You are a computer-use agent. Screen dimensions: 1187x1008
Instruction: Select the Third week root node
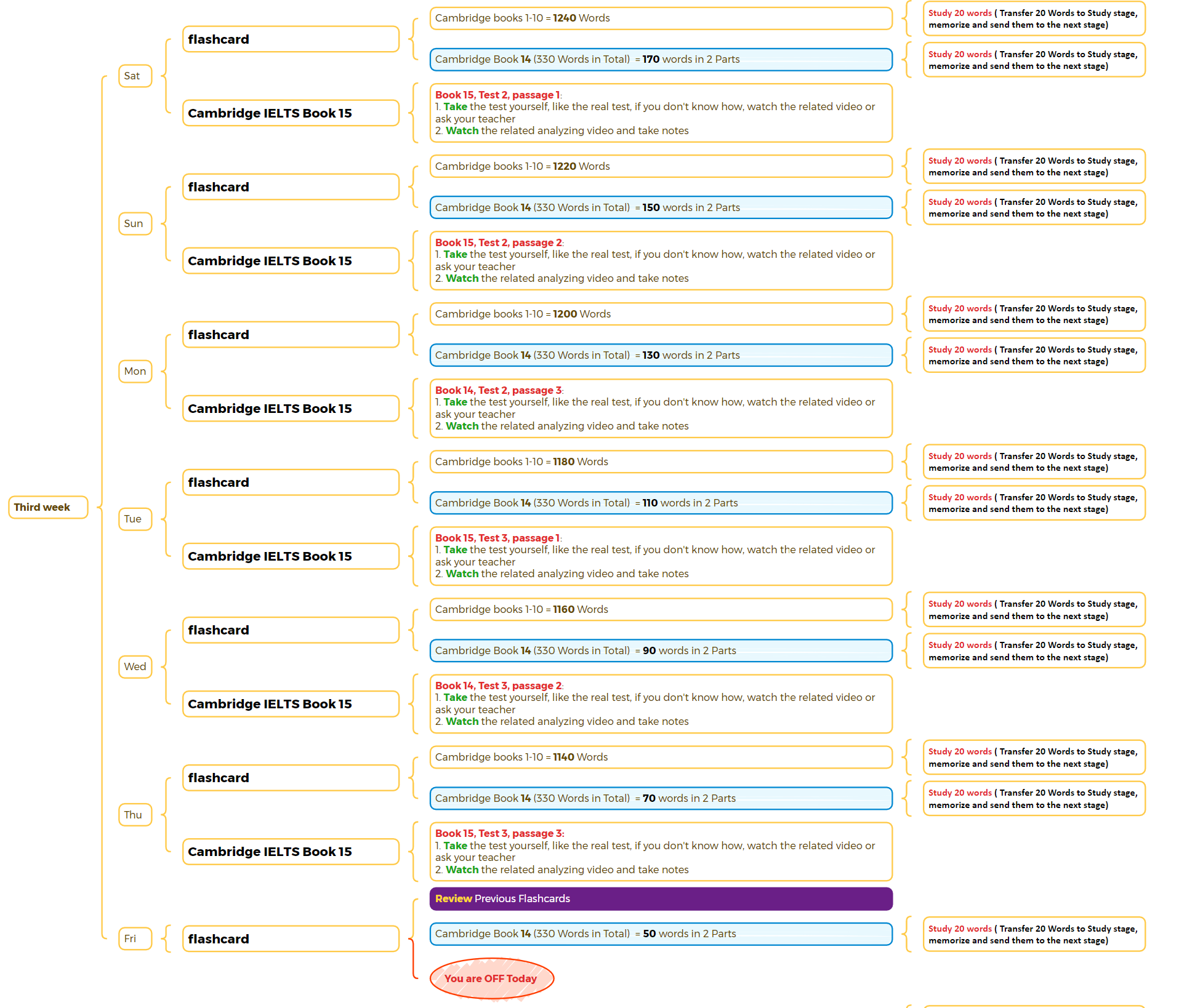[48, 507]
